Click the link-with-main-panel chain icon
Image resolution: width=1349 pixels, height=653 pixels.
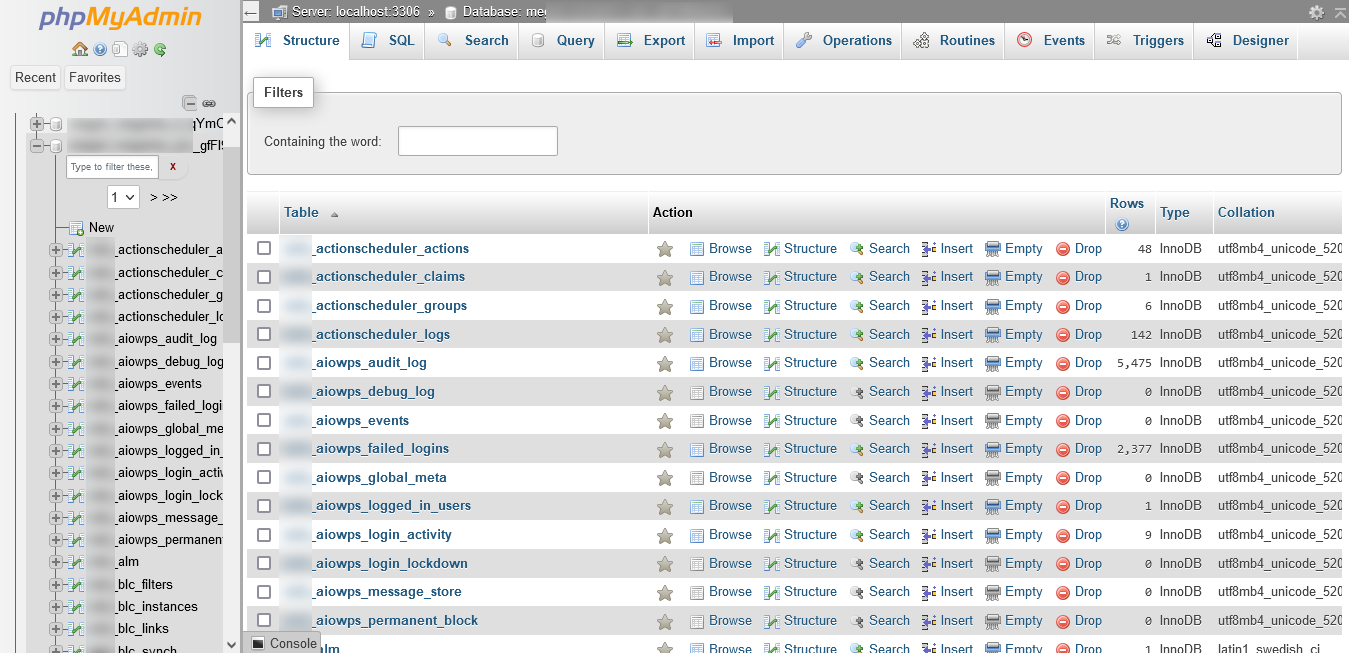coord(209,103)
